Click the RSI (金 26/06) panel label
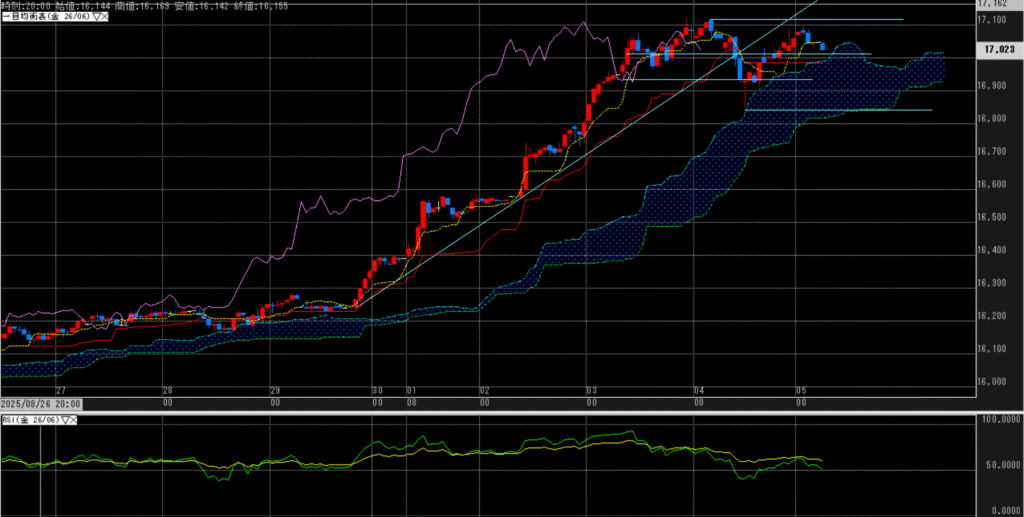 pos(30,421)
